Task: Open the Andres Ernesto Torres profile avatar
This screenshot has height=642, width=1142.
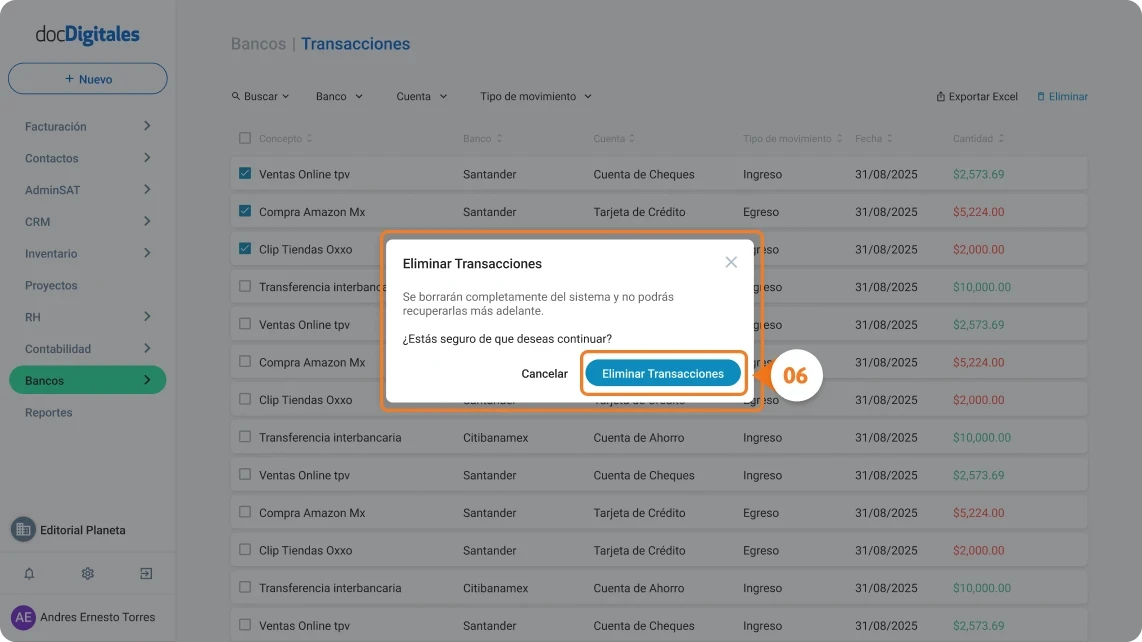Action: [24, 617]
